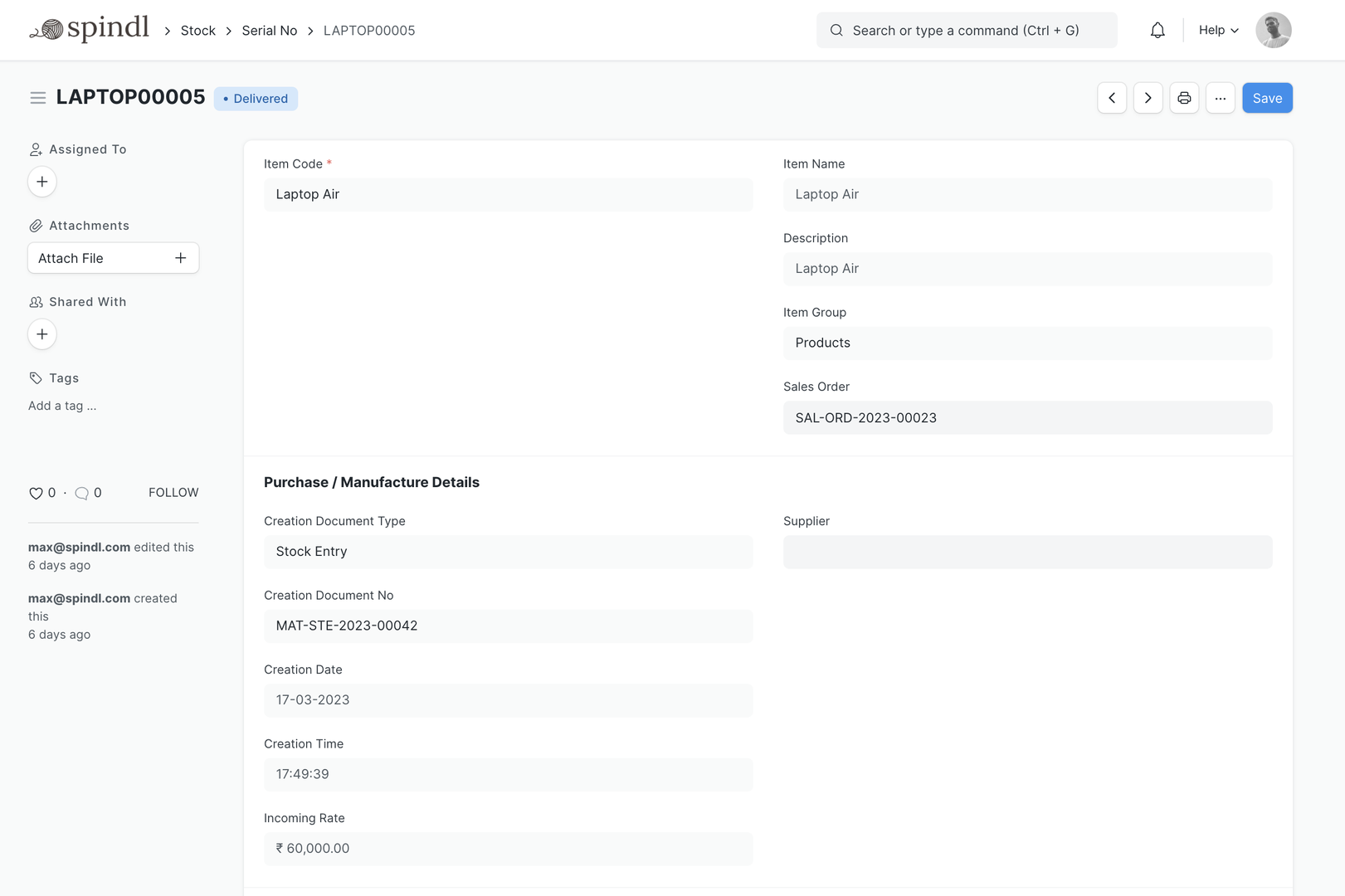Viewport: 1345px width, 896px height.
Task: Click the spindl logo to go home
Action: [90, 30]
